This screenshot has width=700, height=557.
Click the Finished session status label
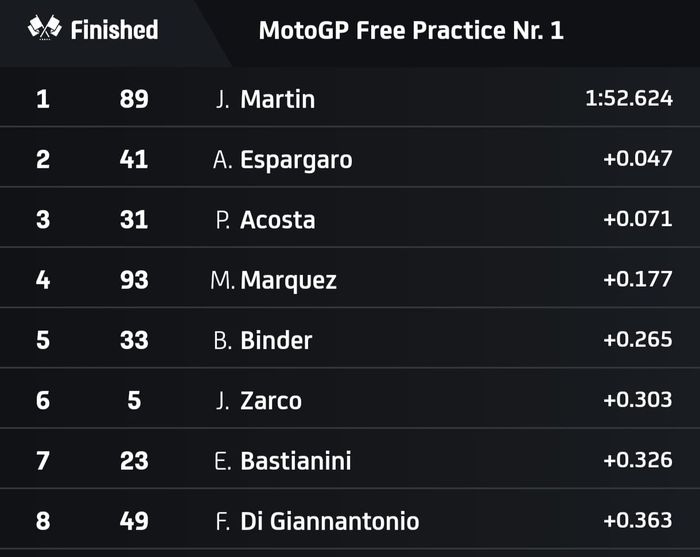(x=114, y=30)
